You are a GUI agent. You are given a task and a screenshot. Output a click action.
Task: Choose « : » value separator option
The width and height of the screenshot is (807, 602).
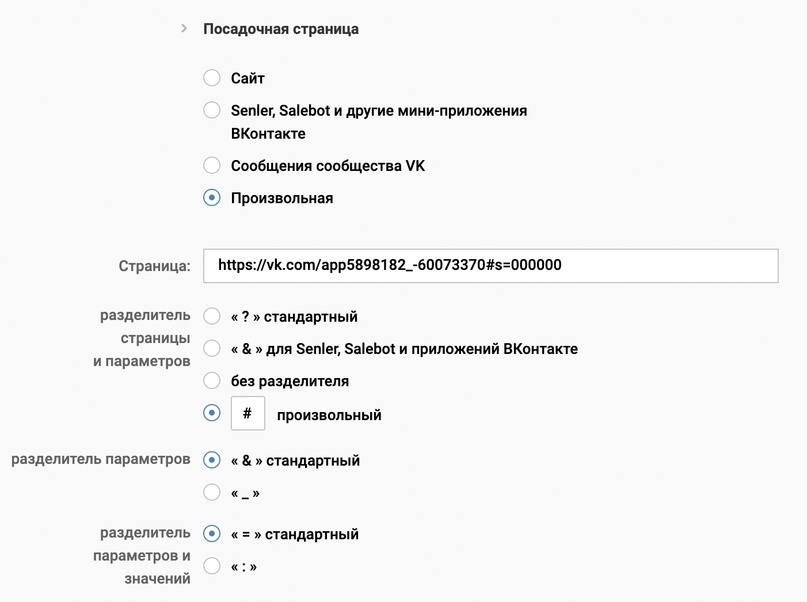click(x=211, y=565)
